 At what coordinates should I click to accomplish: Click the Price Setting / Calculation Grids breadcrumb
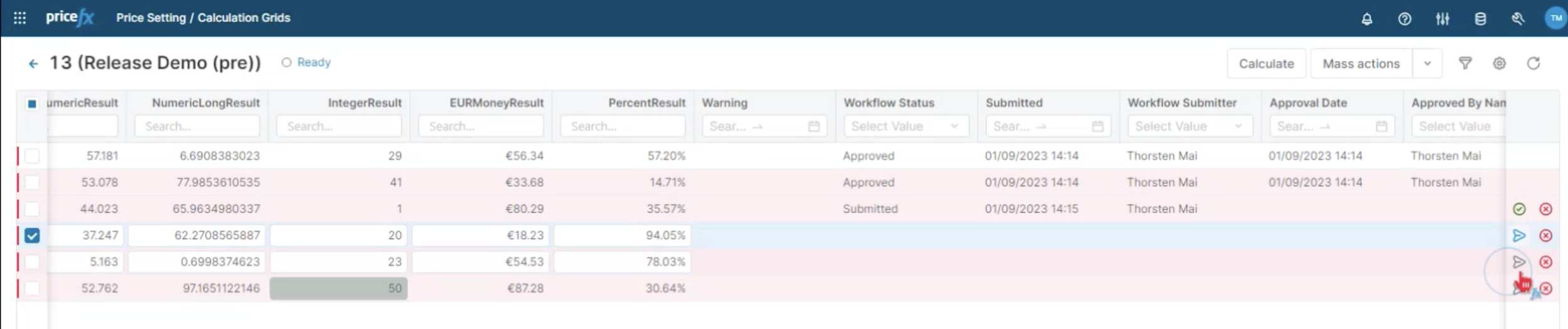pyautogui.click(x=203, y=18)
